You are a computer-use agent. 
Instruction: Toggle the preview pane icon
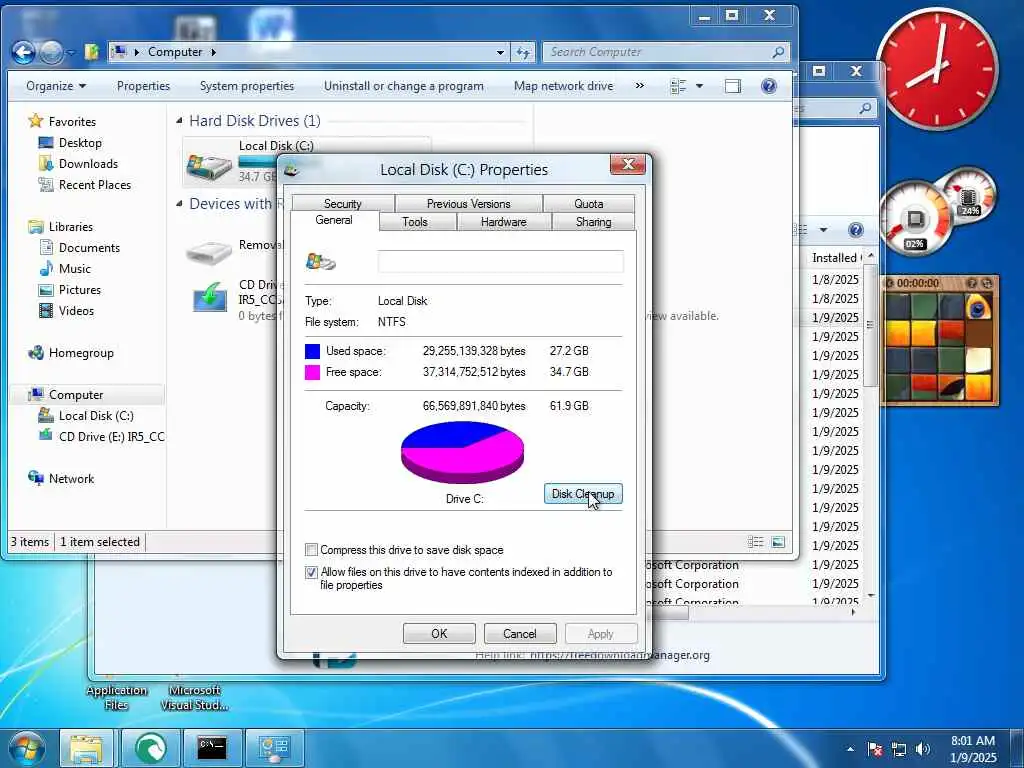[x=733, y=86]
